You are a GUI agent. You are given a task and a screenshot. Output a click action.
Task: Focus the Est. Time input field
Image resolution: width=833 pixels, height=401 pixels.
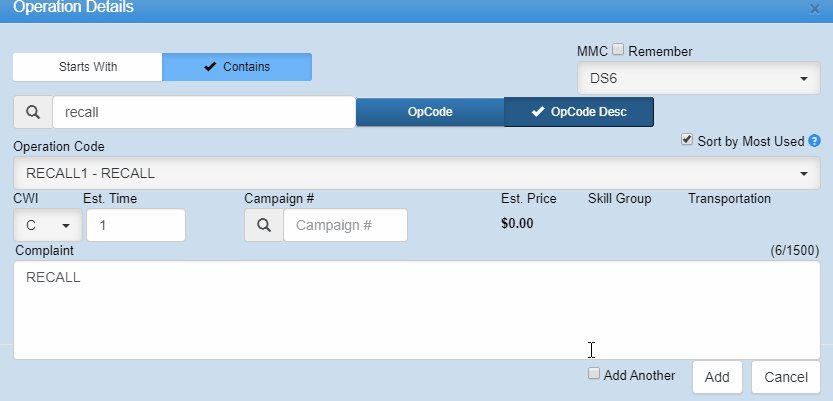click(135, 225)
